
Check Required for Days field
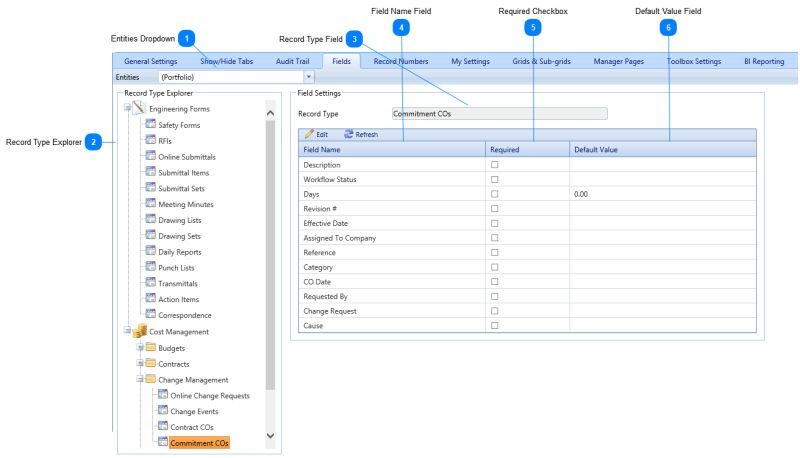(494, 194)
